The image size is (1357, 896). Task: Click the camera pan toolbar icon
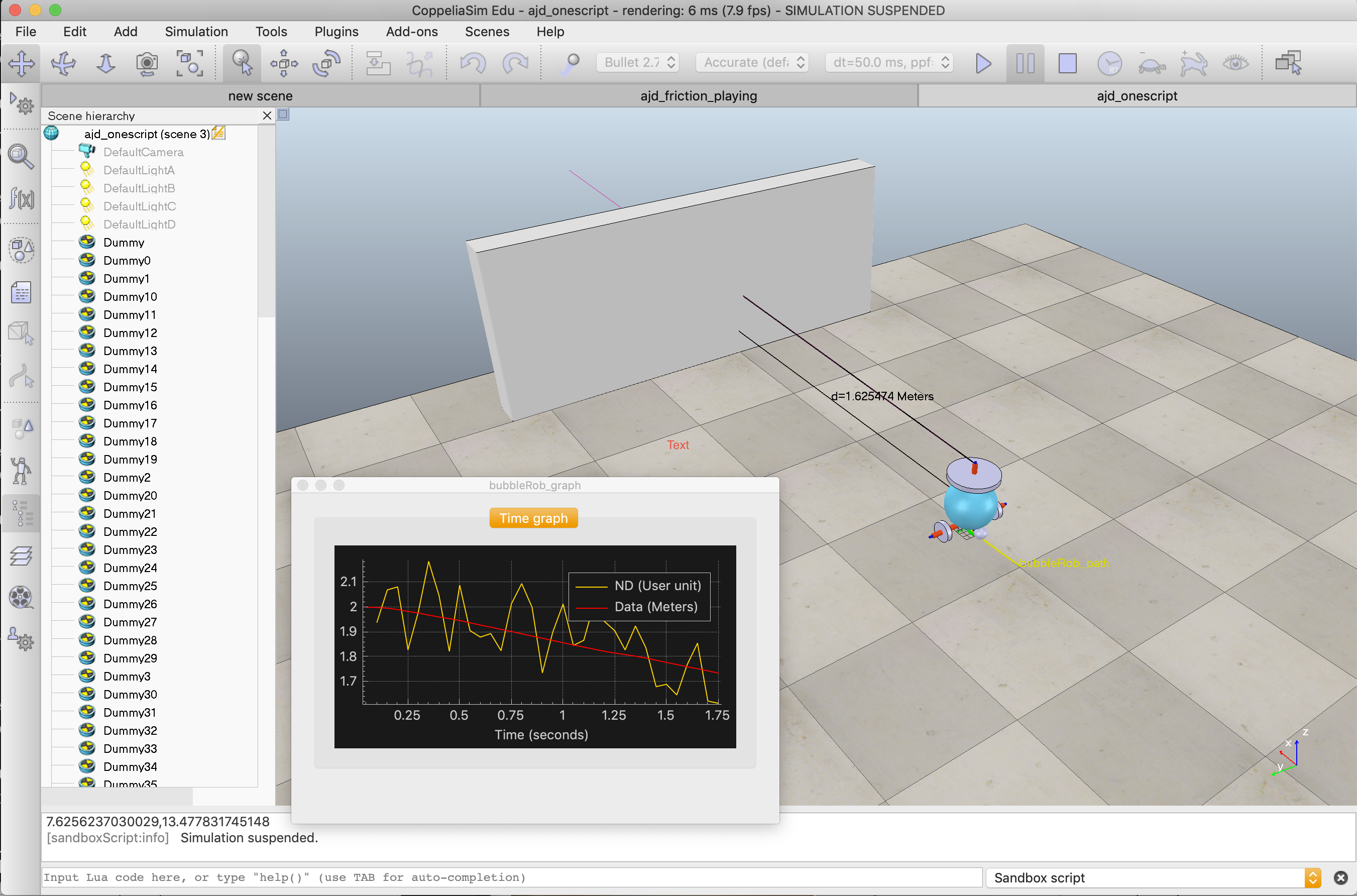(x=22, y=63)
